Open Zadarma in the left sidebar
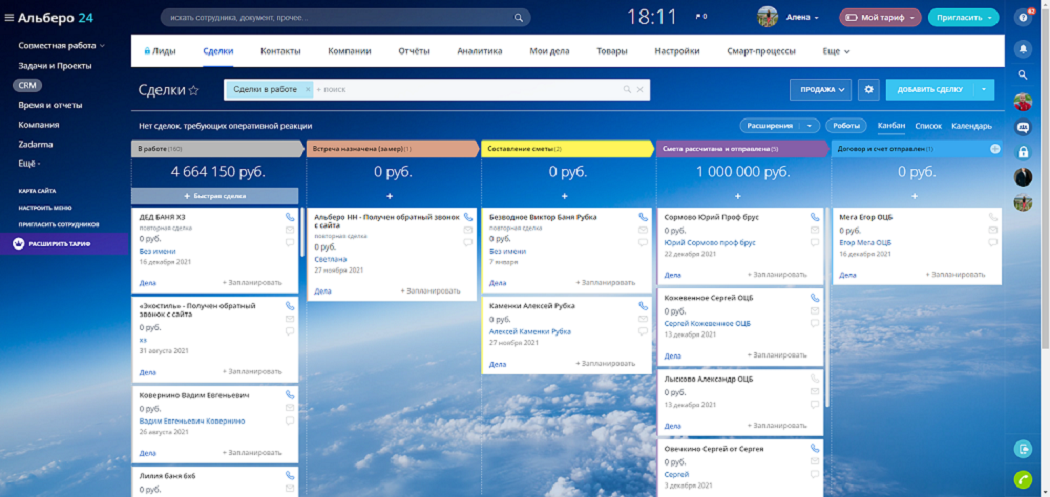1050x497 pixels. click(x=35, y=144)
